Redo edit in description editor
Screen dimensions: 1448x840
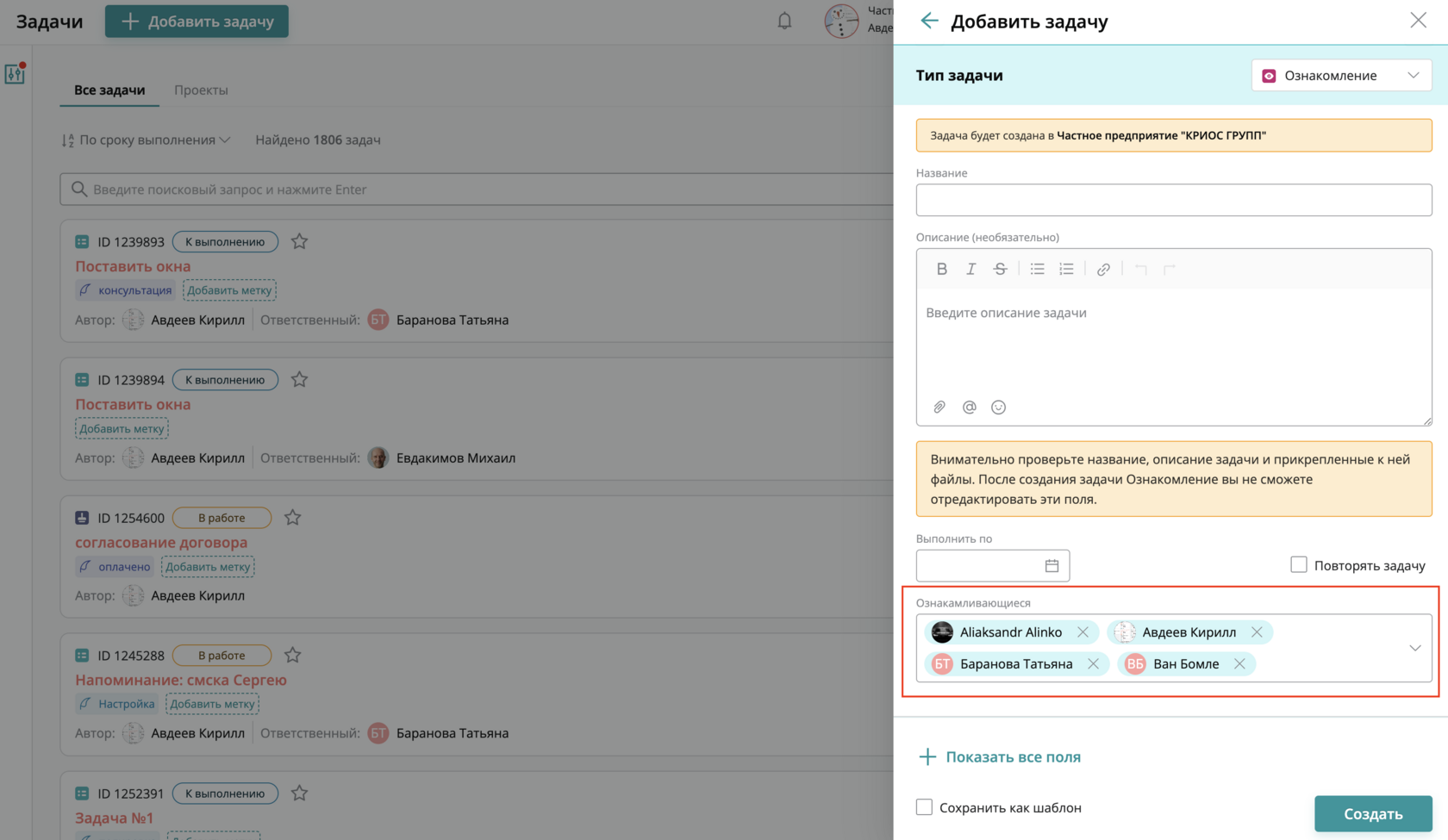[x=1170, y=270]
